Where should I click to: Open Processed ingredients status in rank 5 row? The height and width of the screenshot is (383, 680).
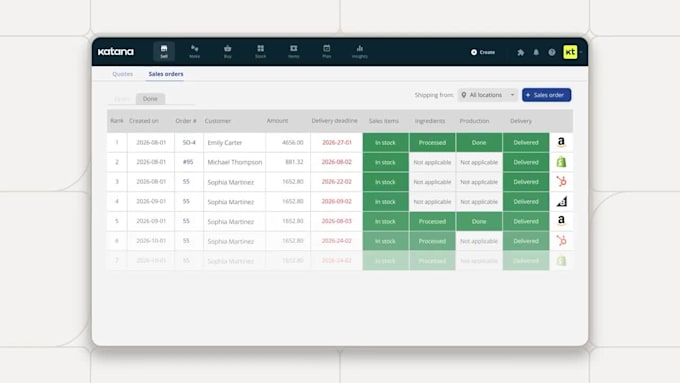[432, 221]
